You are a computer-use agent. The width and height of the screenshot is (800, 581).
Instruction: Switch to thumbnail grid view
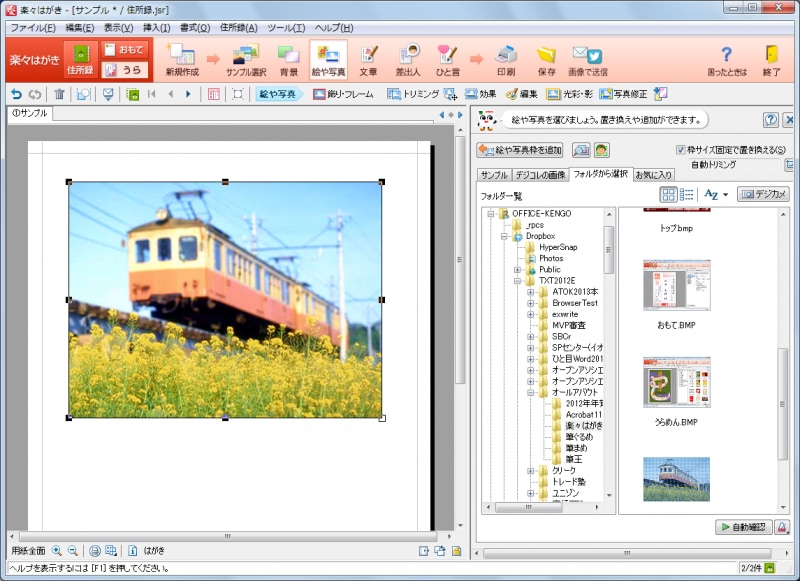[x=668, y=194]
